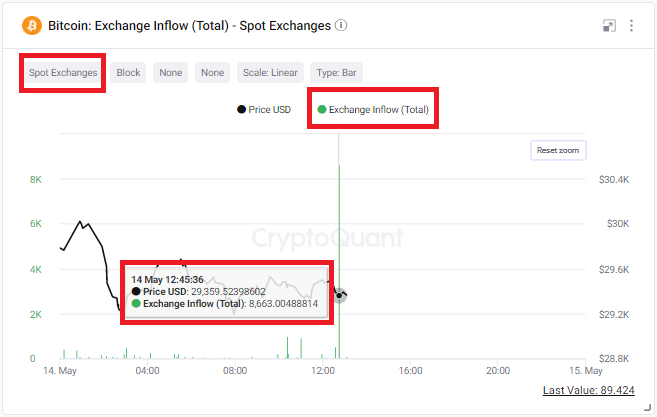Screen dimensions: 657x417
Task: Grab the corner resize handle icon
Action: pos(647,407)
